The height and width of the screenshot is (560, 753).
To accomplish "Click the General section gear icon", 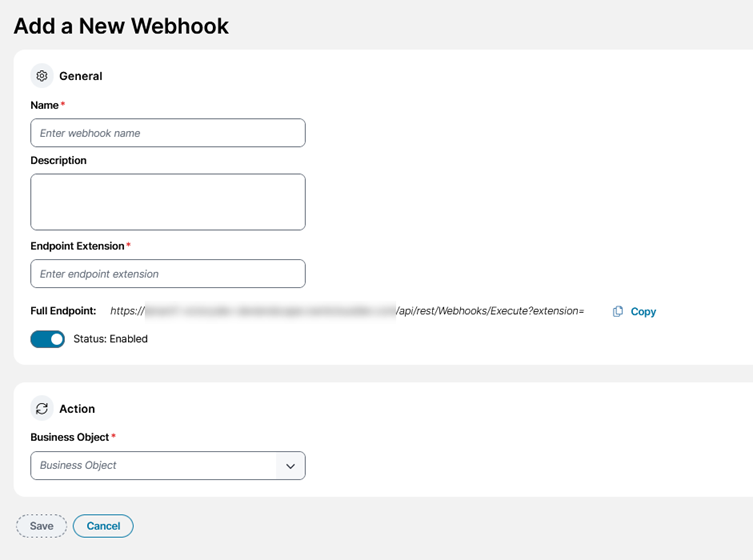I will (x=42, y=76).
